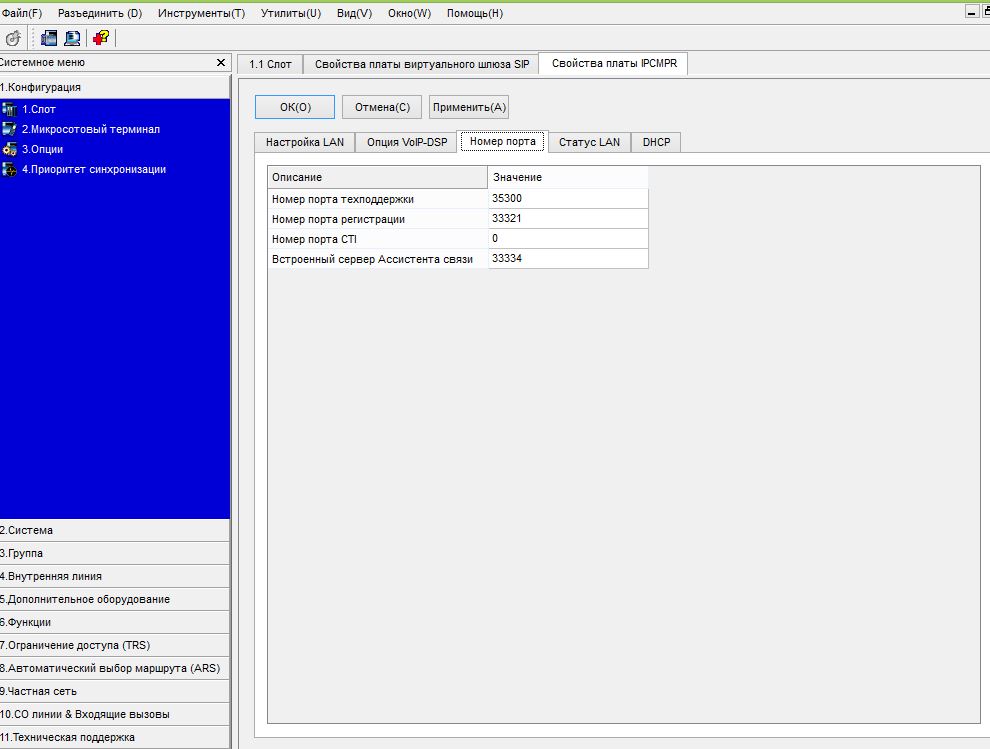Open the Вид(V) menu
Image resolution: width=990 pixels, height=749 pixels.
tap(354, 13)
